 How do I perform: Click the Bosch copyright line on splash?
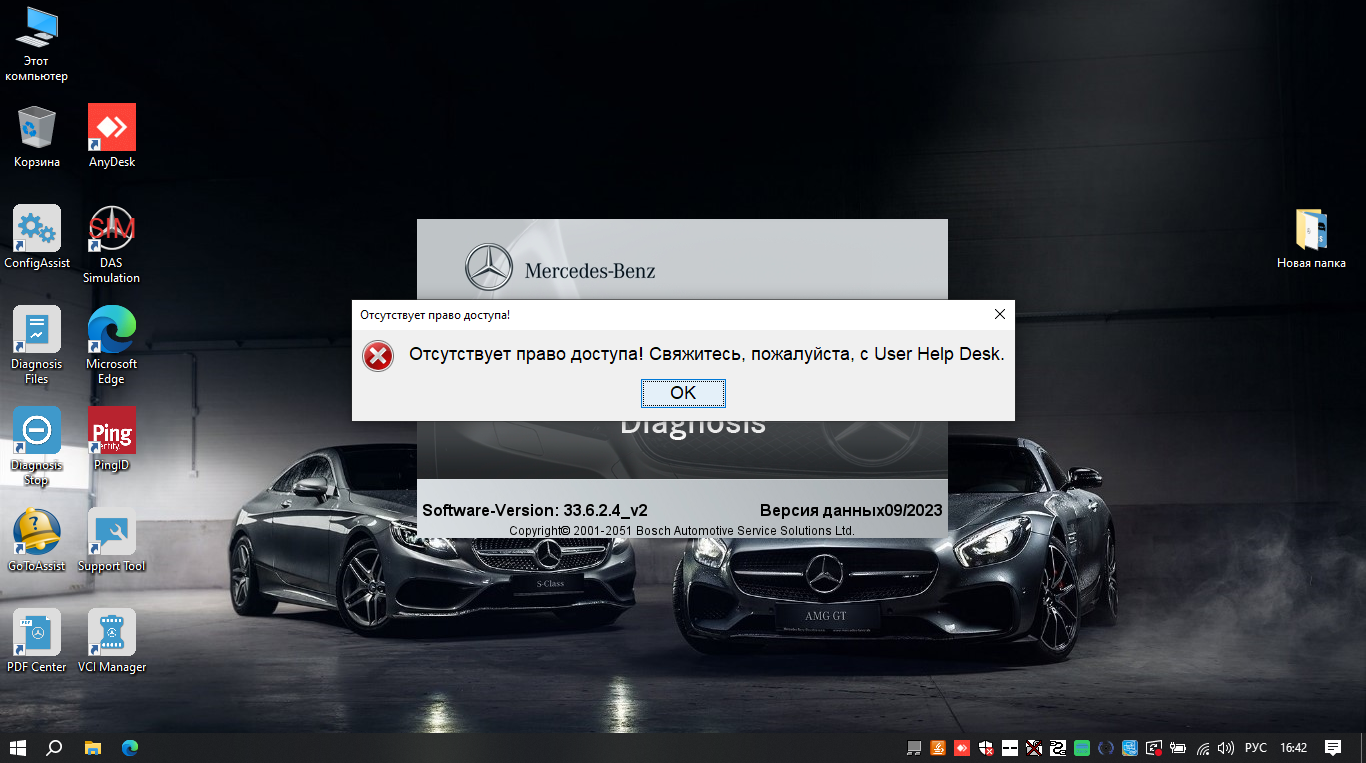(x=682, y=530)
